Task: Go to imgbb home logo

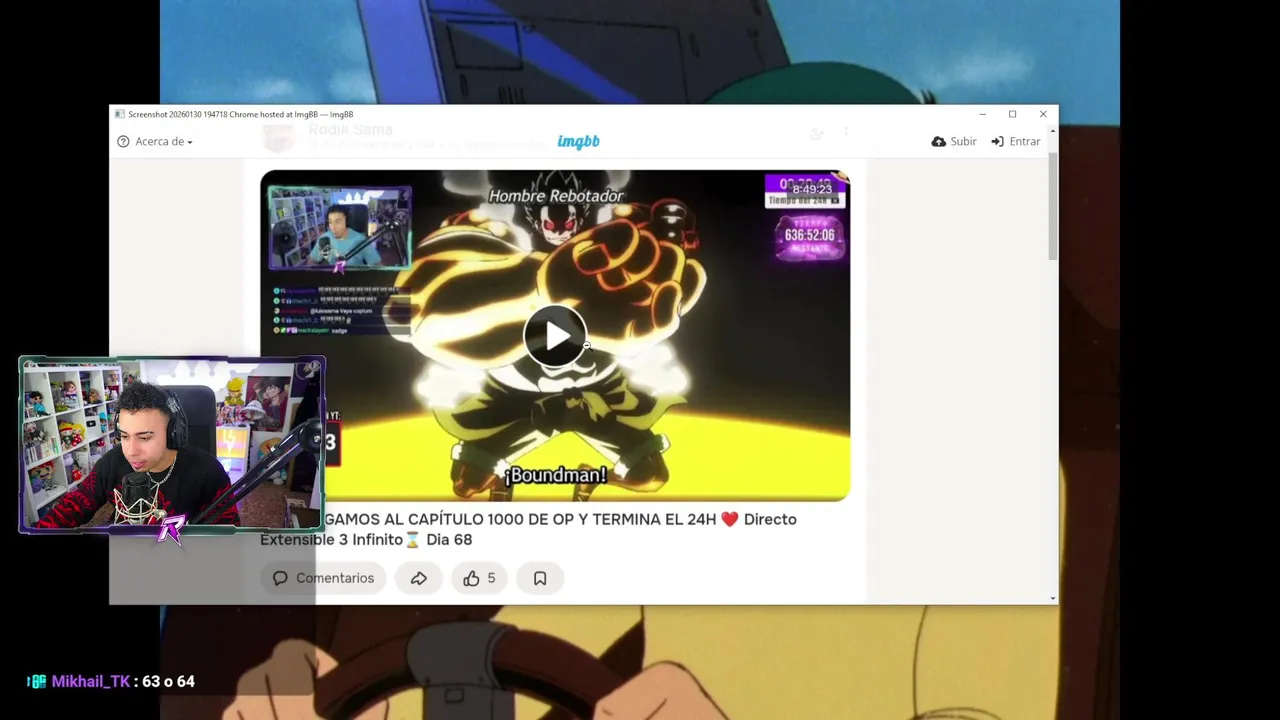Action: click(578, 142)
